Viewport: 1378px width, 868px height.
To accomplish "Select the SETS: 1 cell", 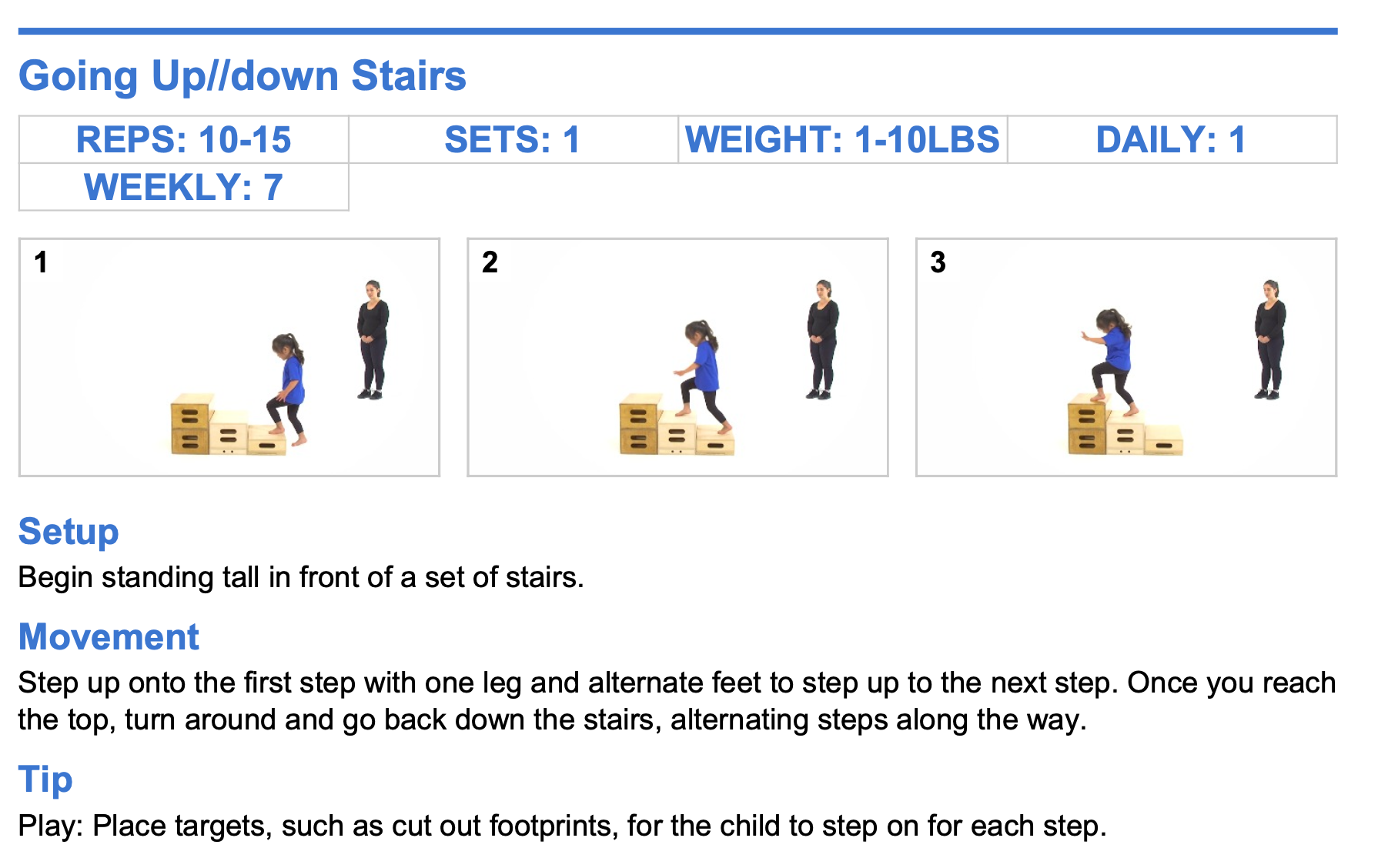I will (513, 140).
